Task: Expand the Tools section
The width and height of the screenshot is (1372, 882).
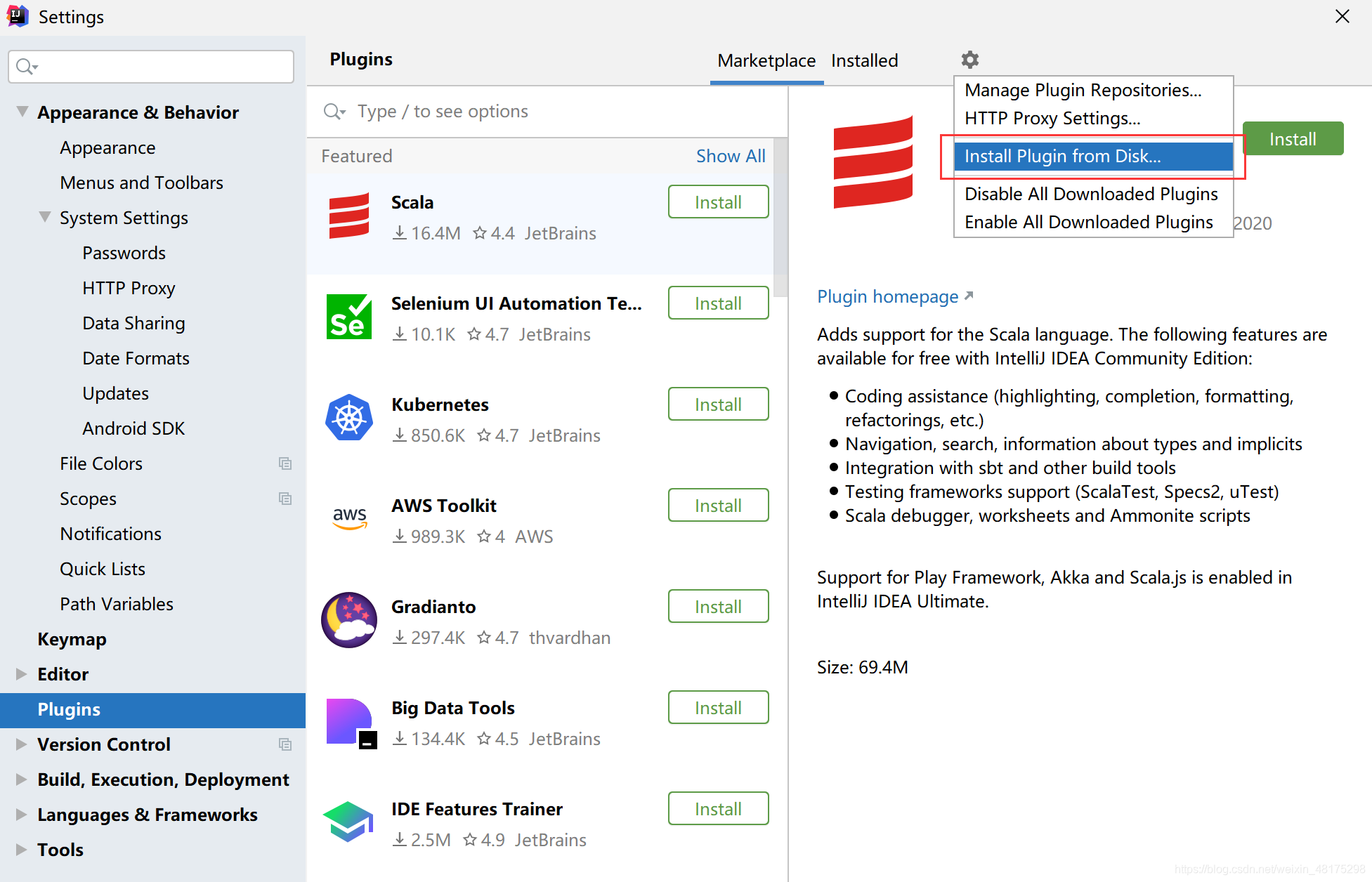Action: click(x=22, y=850)
